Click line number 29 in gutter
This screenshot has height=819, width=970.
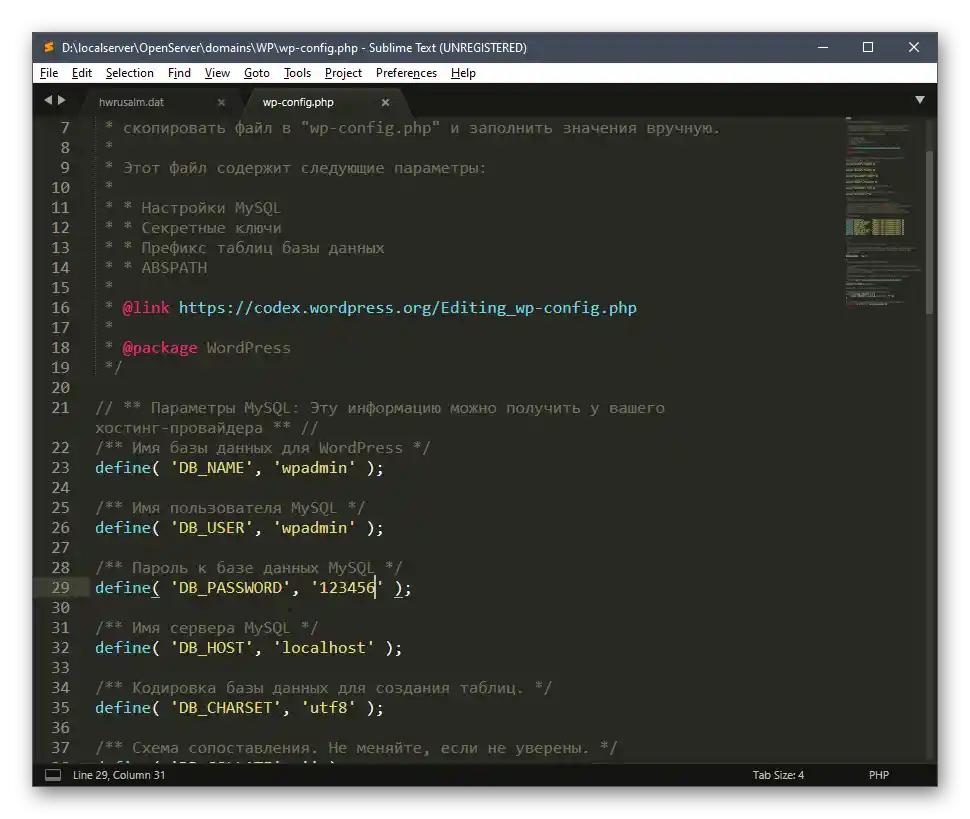(x=60, y=588)
